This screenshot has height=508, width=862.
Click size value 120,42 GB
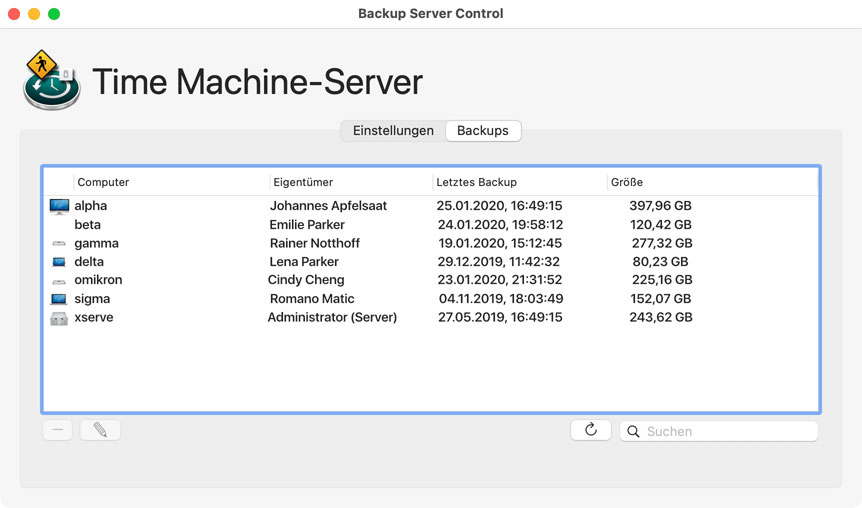tap(661, 224)
